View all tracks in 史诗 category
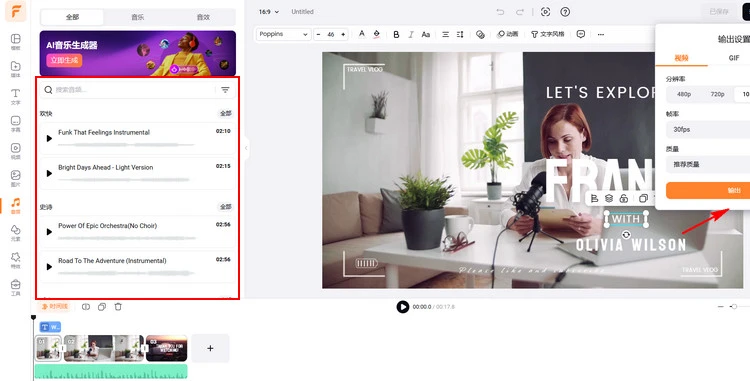This screenshot has height=381, width=750. (225, 207)
